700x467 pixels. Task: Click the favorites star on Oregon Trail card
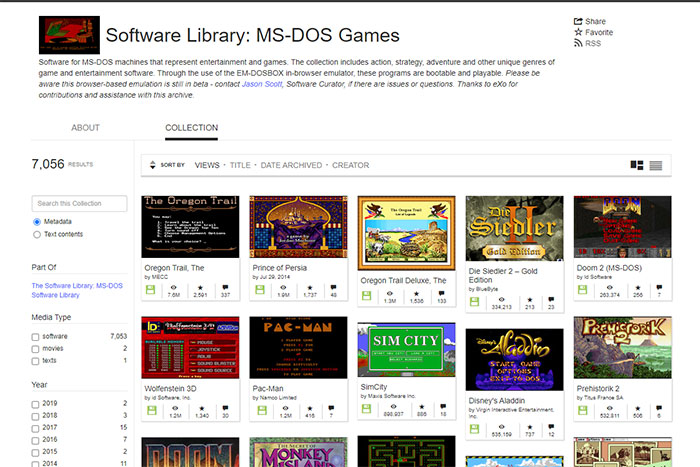pos(200,288)
